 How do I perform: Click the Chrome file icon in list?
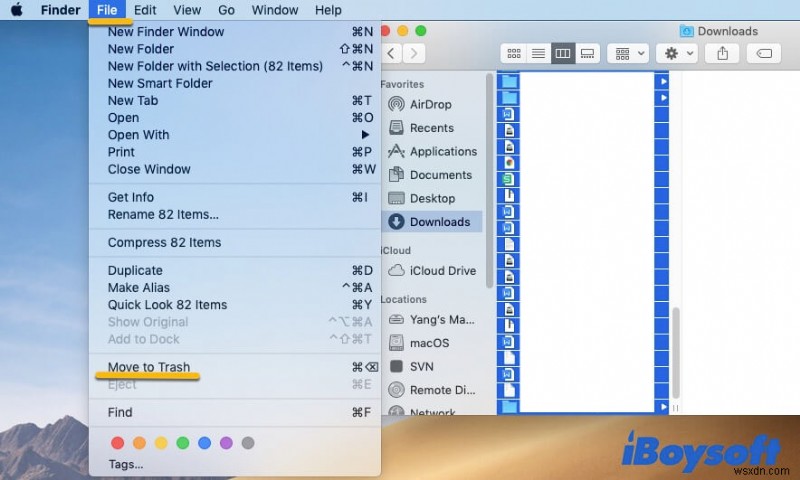[509, 163]
